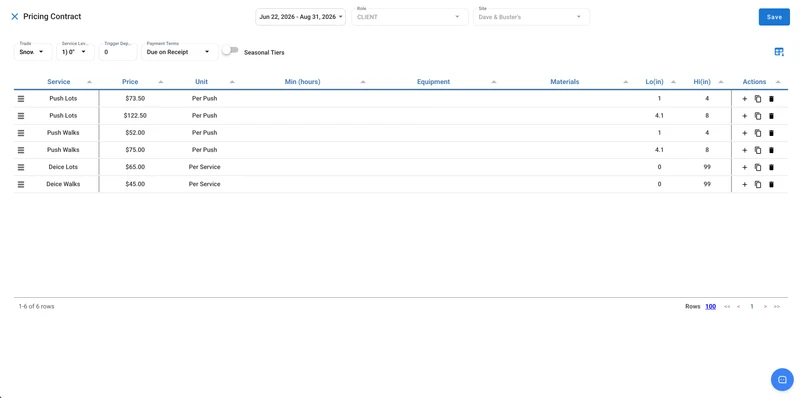
Task: Click the $73.50 price cell
Action: [x=135, y=98]
